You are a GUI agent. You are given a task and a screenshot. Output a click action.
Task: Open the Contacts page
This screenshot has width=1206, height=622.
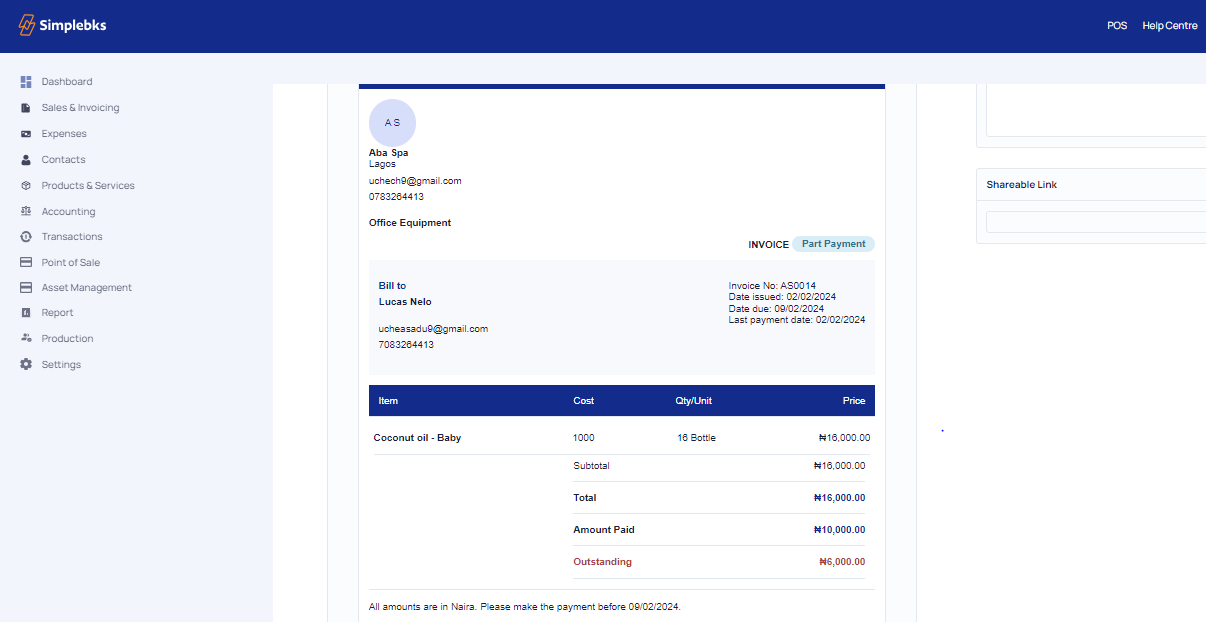[63, 160]
